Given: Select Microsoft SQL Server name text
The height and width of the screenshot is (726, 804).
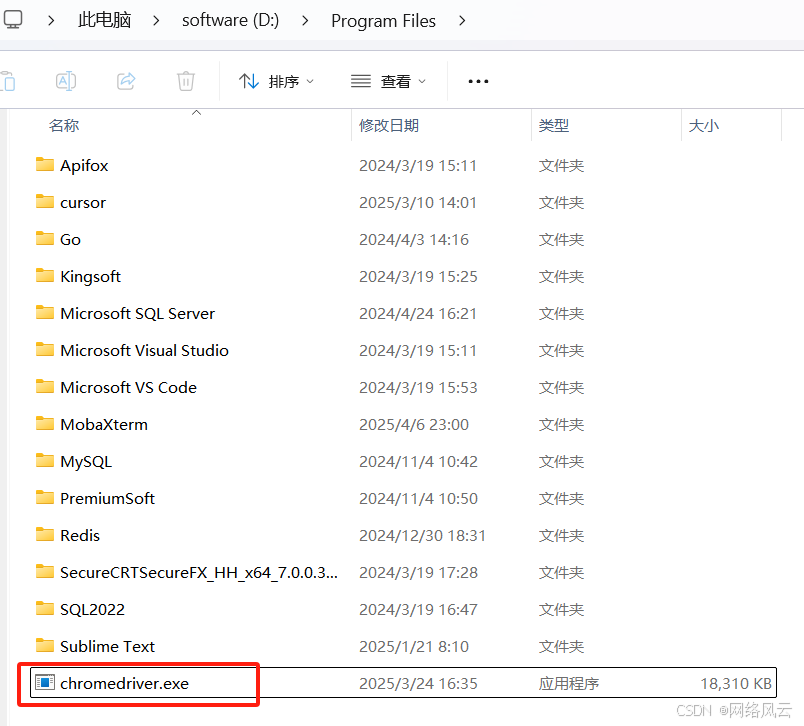Looking at the screenshot, I should 137,313.
